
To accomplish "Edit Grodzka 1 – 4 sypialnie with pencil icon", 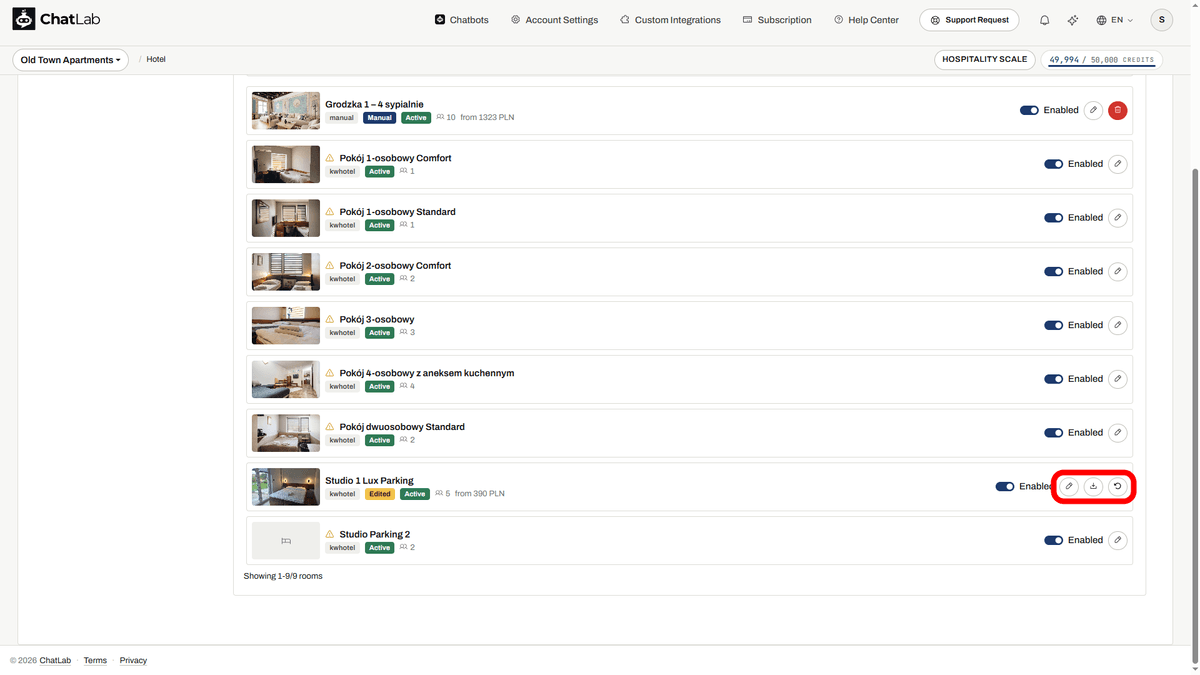I will pyautogui.click(x=1093, y=110).
